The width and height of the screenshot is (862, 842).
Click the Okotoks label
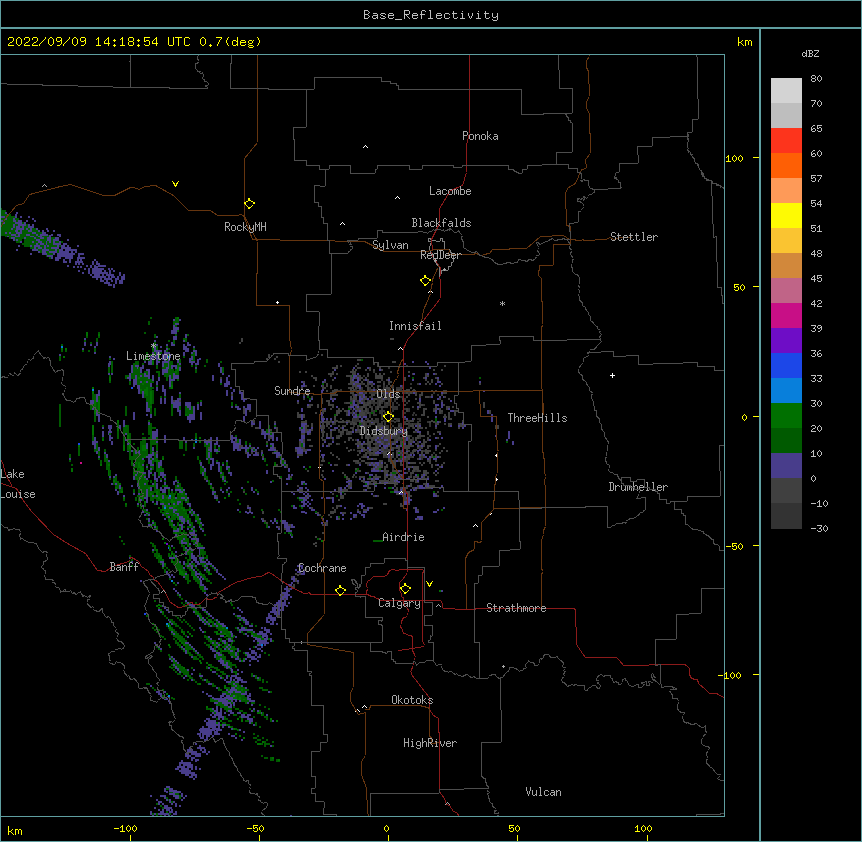pos(412,700)
